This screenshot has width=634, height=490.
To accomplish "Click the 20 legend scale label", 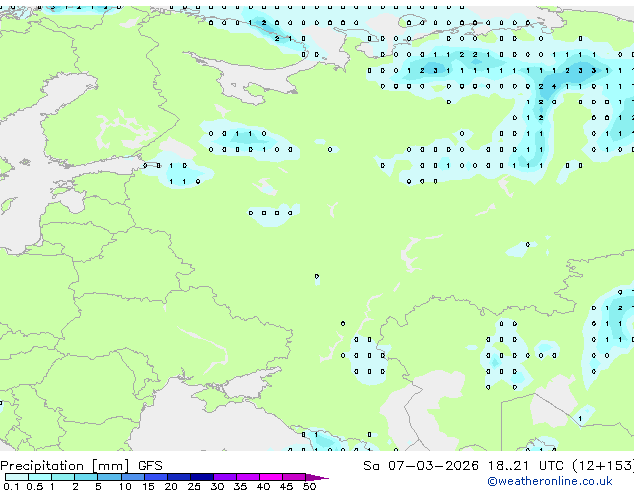I will tap(171, 486).
